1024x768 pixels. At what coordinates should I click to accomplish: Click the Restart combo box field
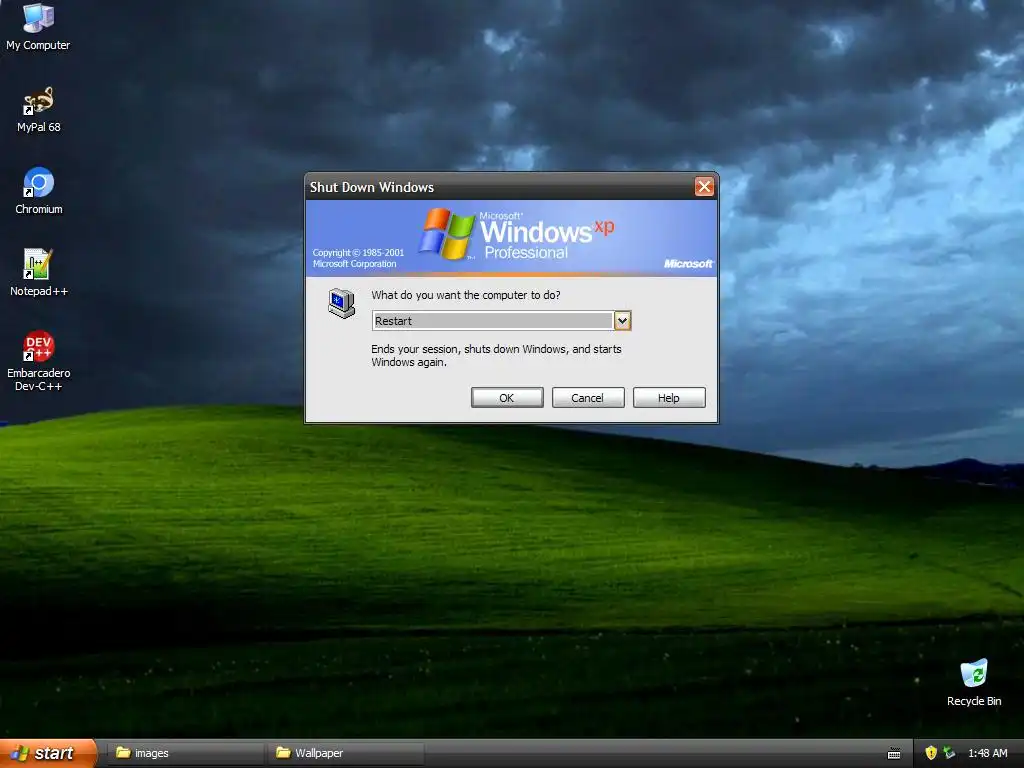[501, 321]
